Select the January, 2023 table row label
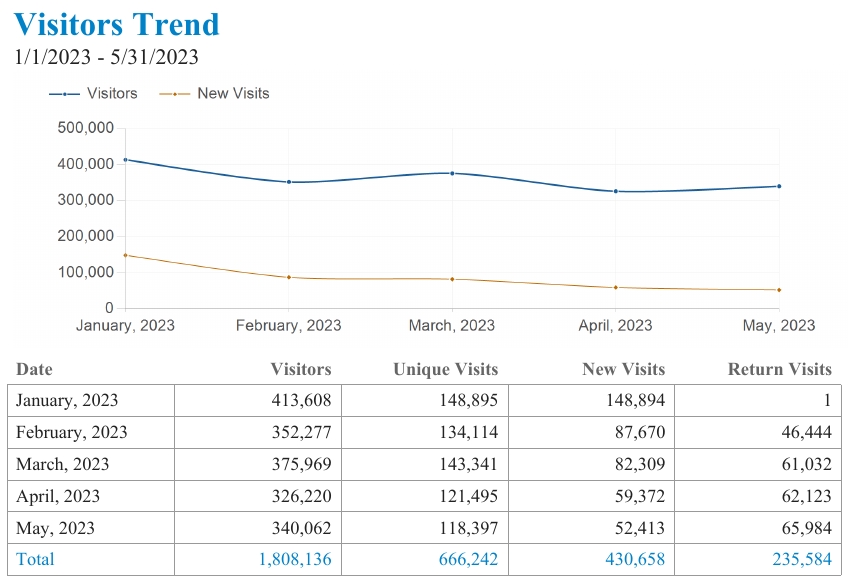 coord(67,401)
